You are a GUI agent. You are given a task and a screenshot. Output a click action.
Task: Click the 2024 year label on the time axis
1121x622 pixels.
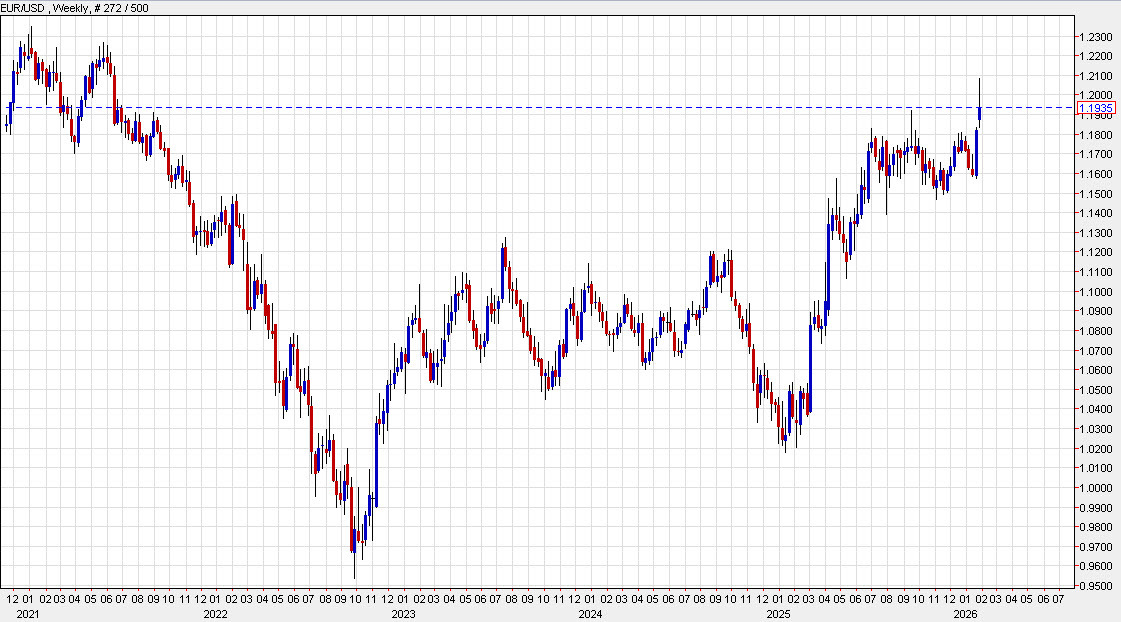click(x=590, y=613)
